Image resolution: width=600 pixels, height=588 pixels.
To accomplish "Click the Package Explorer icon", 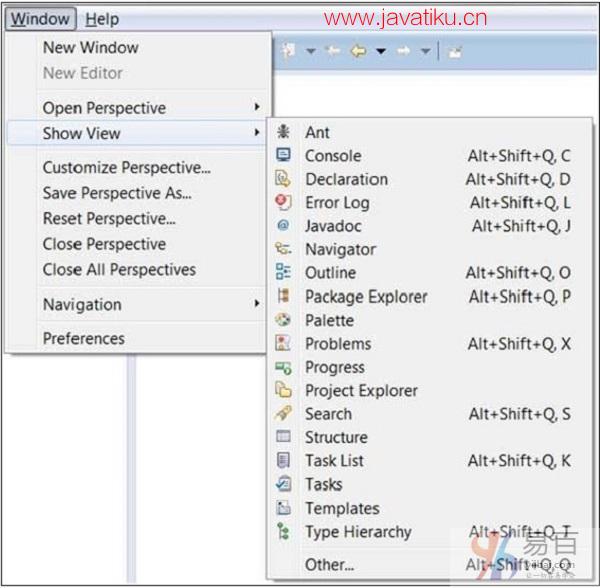I will tap(283, 296).
